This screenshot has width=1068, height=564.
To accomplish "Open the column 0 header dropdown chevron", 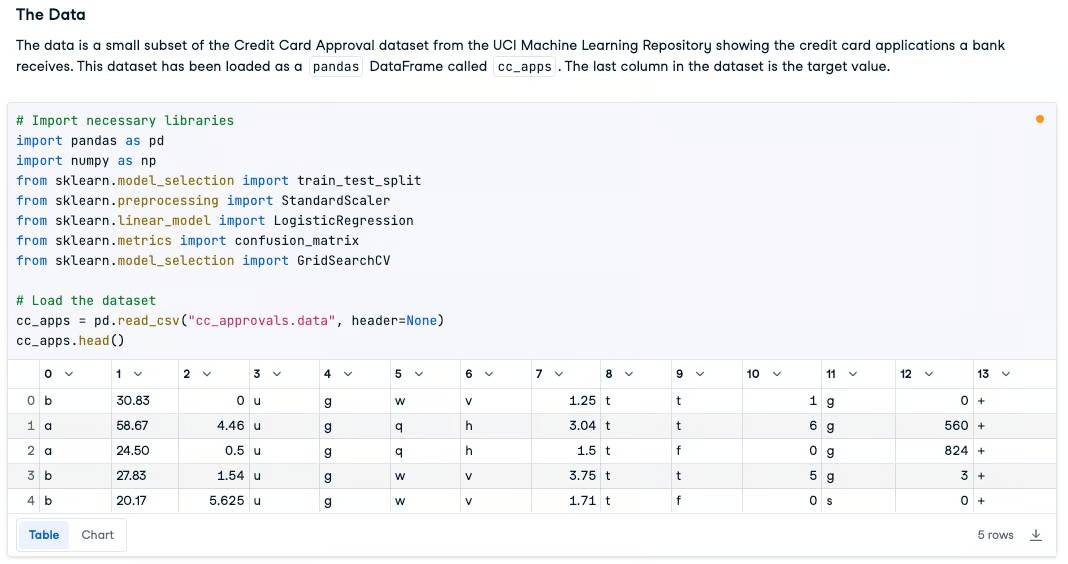I will [69, 374].
